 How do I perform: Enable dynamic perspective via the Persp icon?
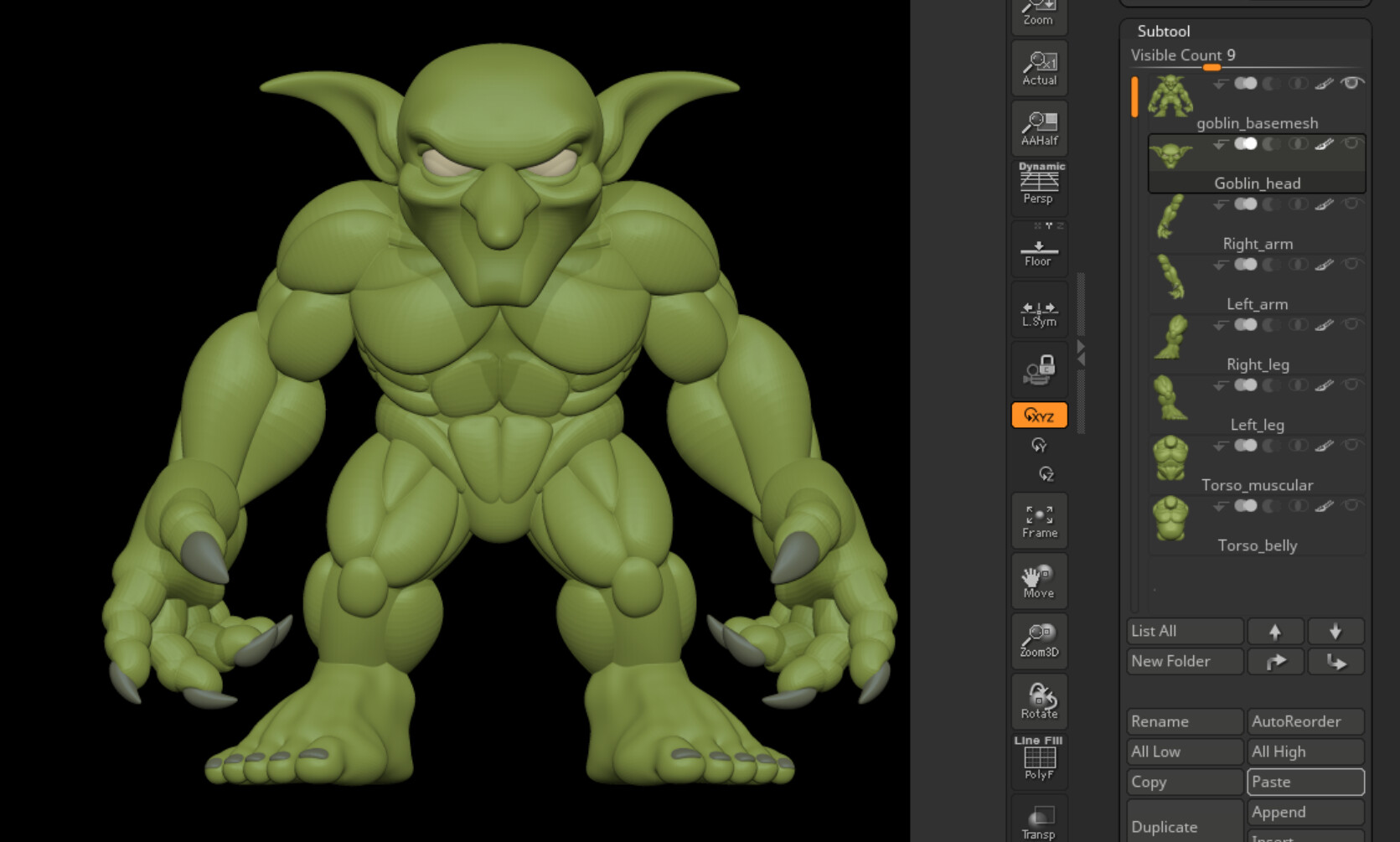point(1039,183)
